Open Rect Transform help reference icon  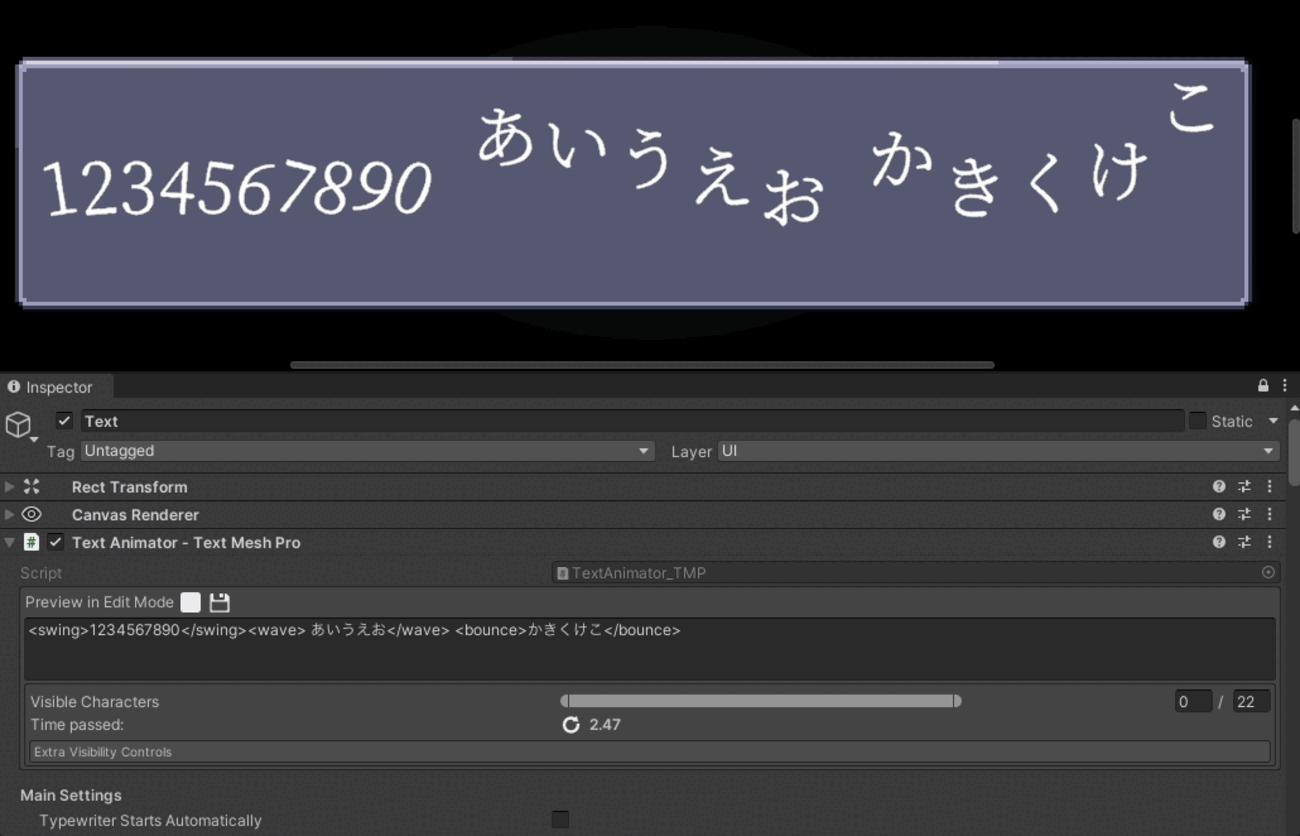[1219, 487]
